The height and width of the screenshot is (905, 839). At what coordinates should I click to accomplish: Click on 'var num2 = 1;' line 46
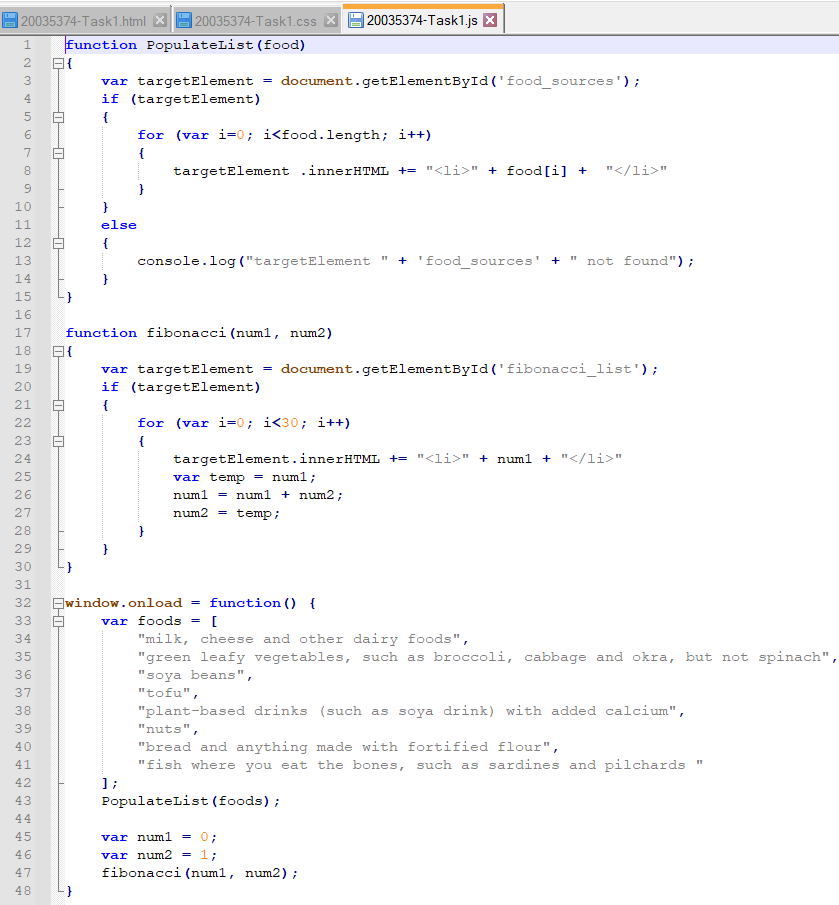point(159,855)
